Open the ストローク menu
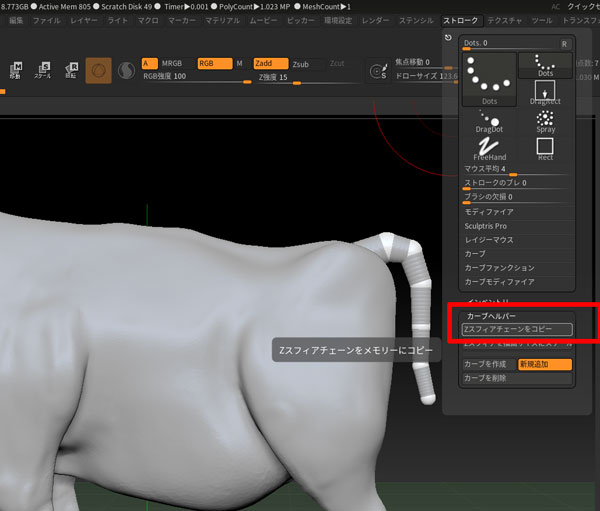The image size is (600, 511). 461,20
